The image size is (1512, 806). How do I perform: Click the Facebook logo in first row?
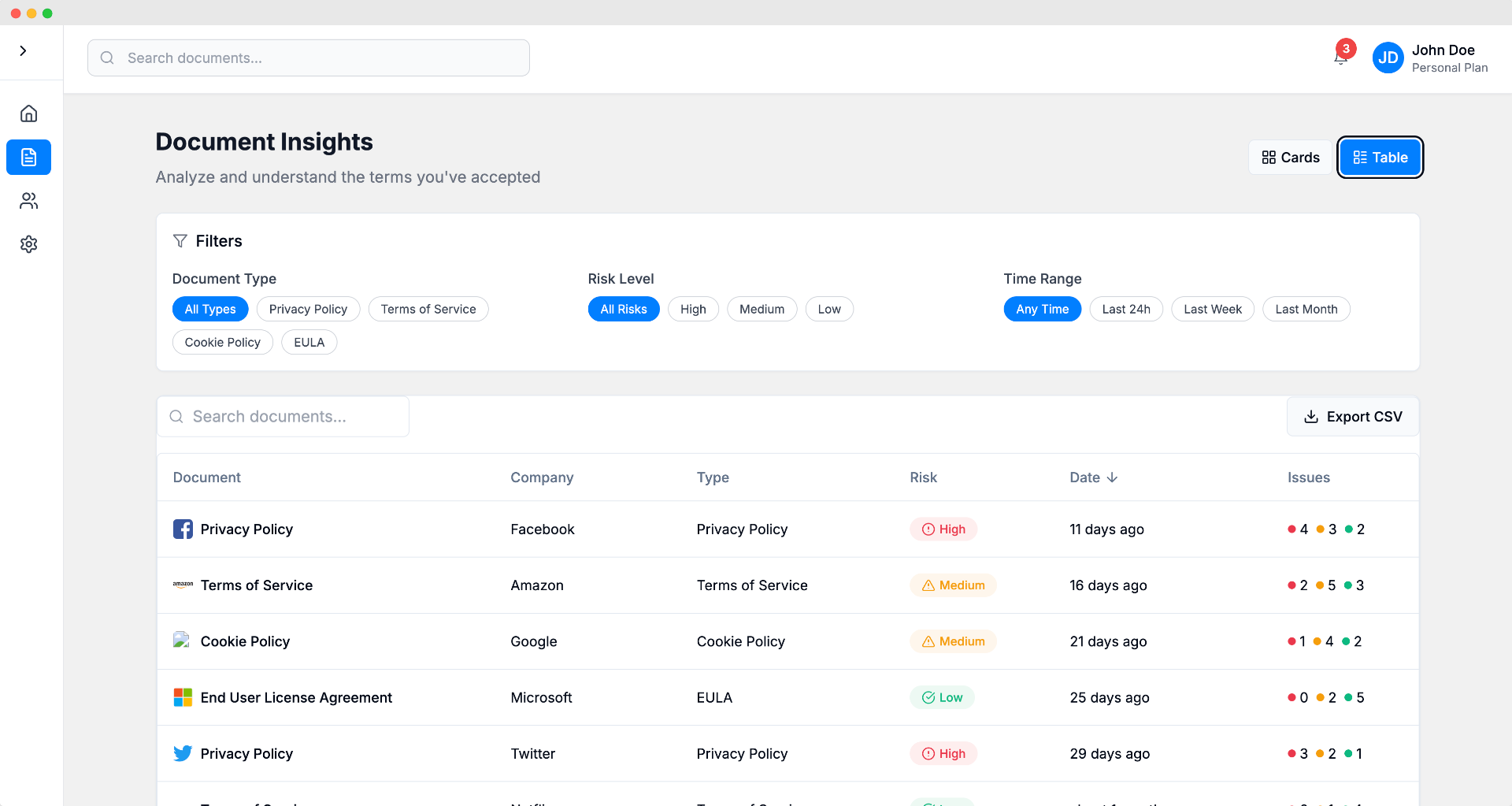[183, 529]
